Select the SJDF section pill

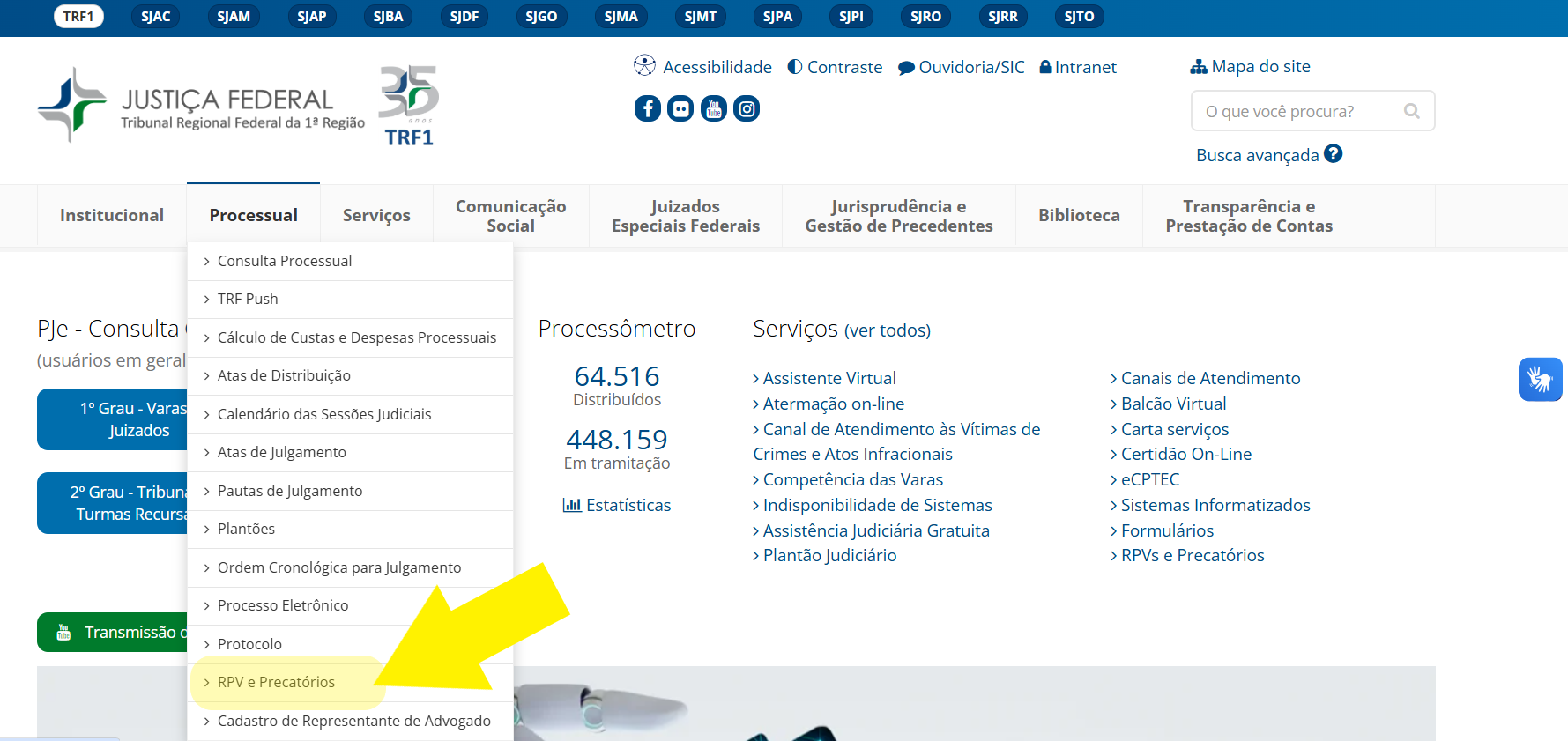(464, 17)
